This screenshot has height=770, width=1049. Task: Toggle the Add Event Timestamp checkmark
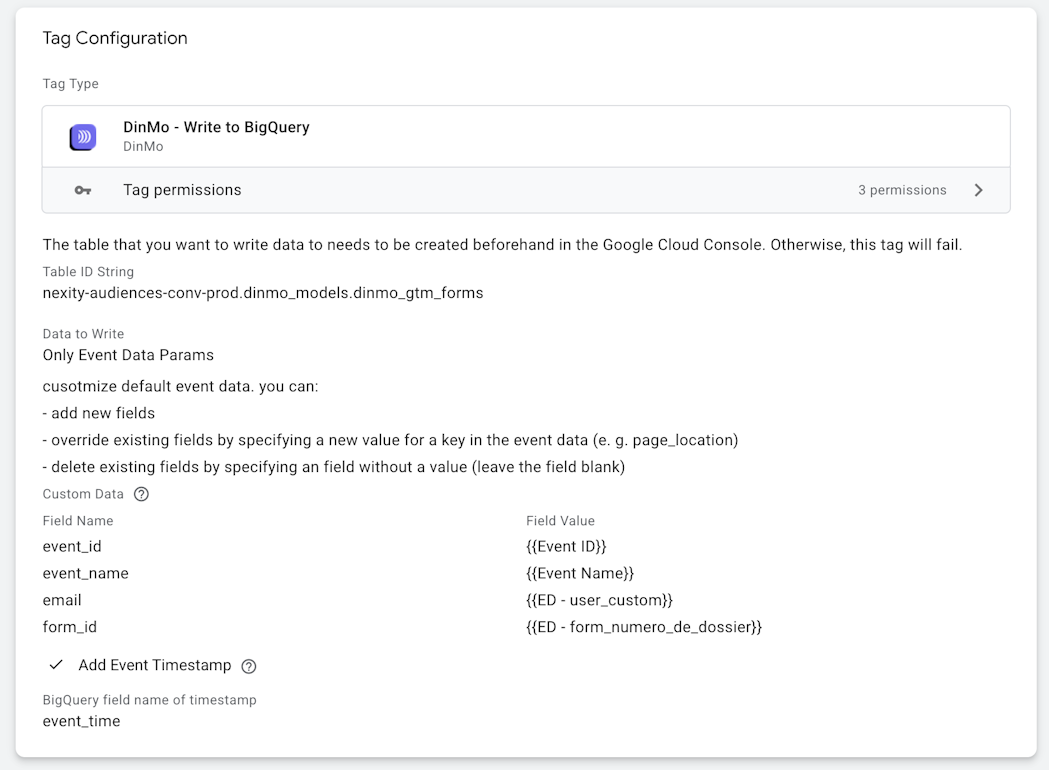(56, 665)
